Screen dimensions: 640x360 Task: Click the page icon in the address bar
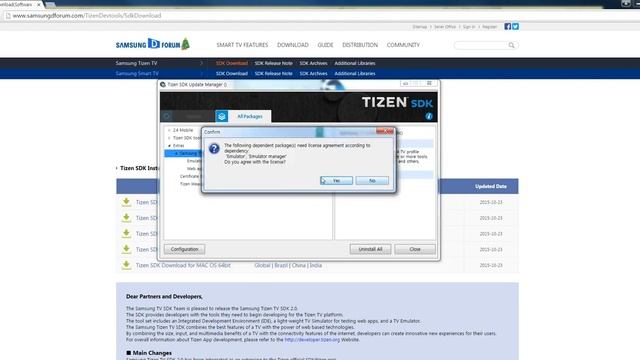click(8, 16)
